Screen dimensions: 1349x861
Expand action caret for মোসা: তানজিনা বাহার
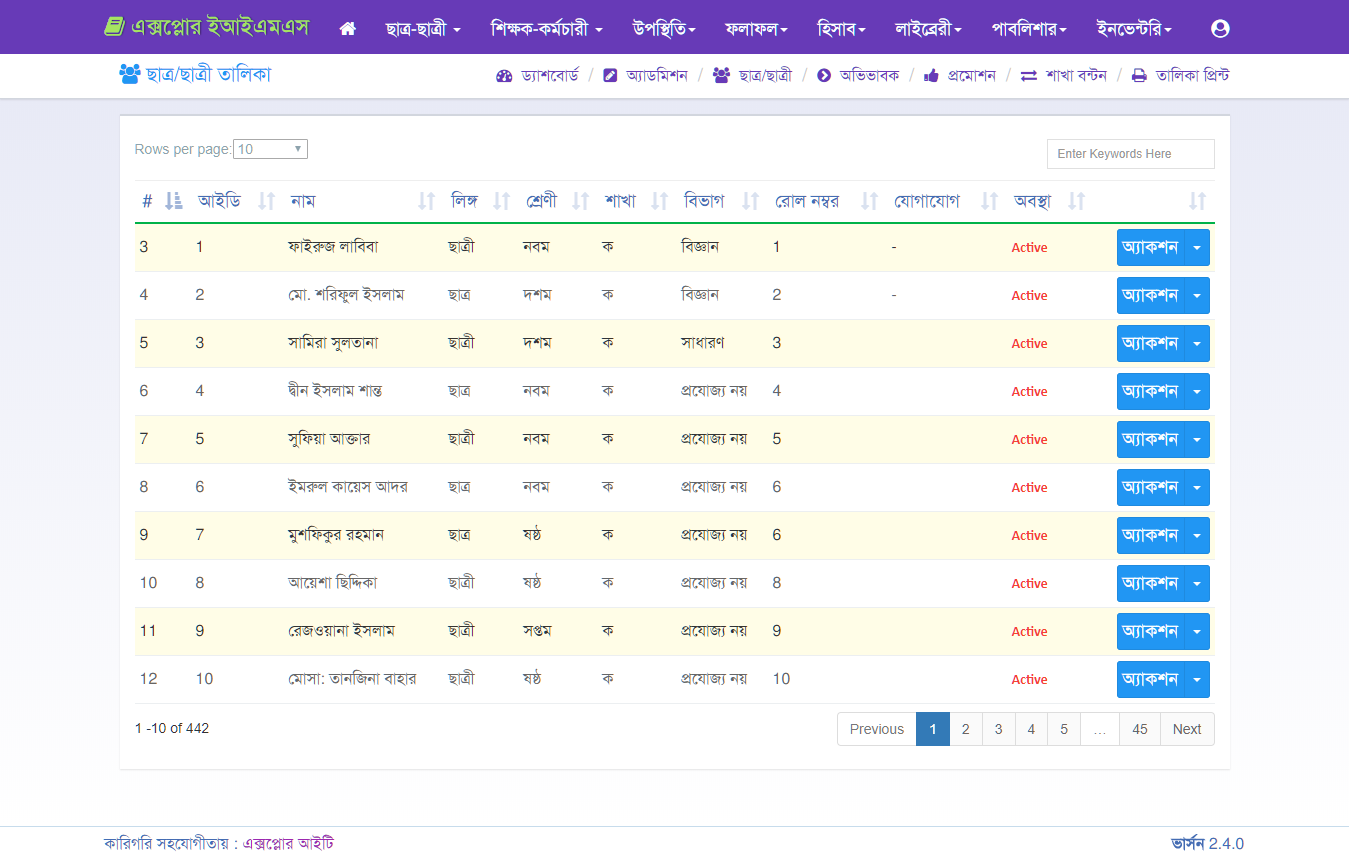[x=1197, y=679]
